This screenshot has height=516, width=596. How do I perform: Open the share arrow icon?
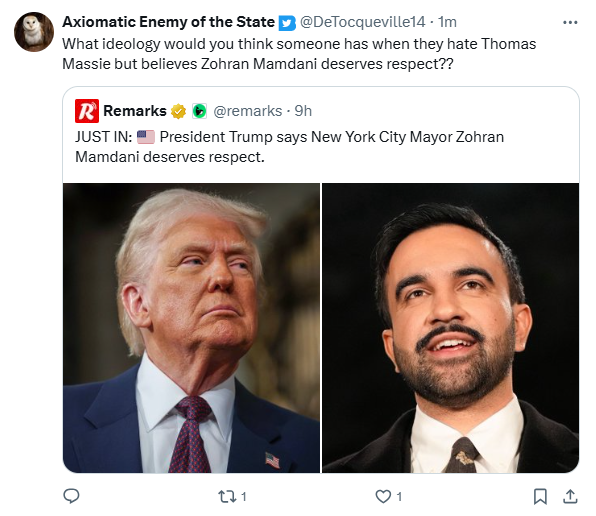pos(570,497)
